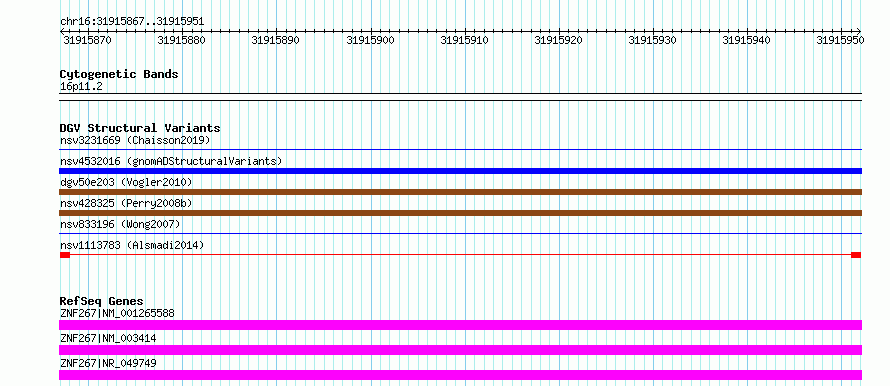Open the dgv50e203 (Vogler2010) variant label

[x=126, y=182]
